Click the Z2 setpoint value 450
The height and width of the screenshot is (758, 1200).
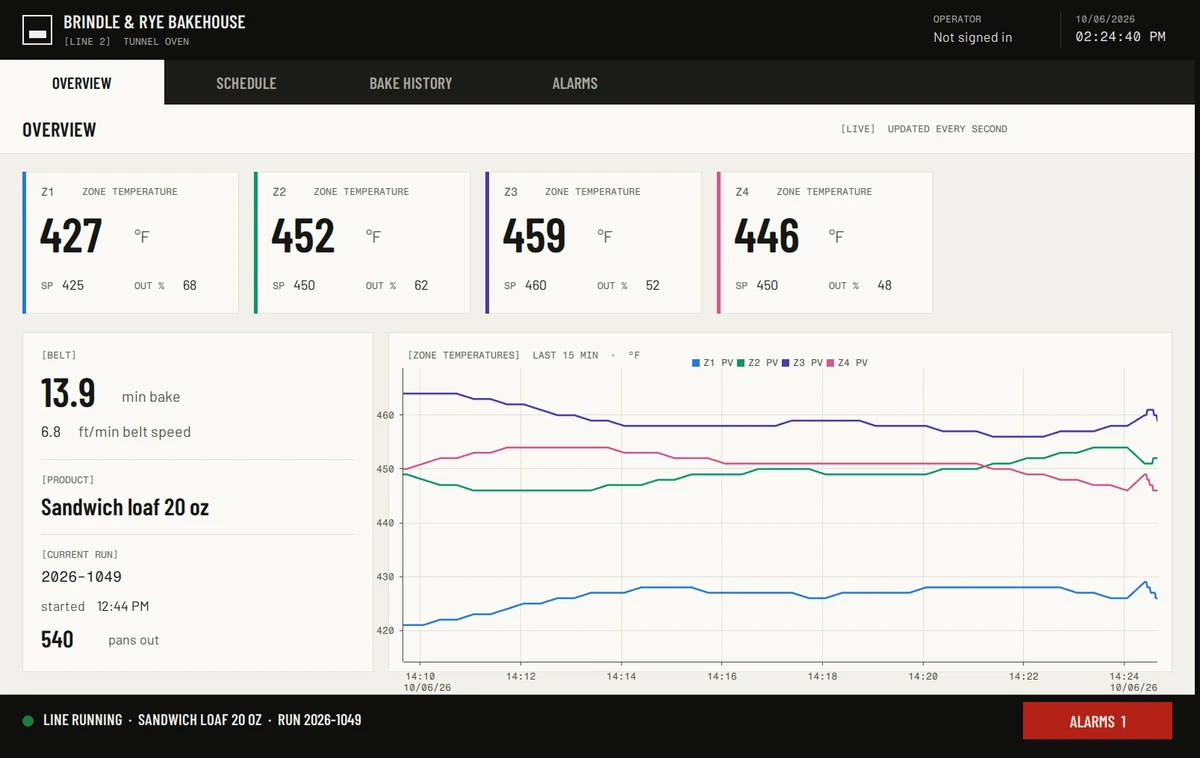tap(304, 285)
